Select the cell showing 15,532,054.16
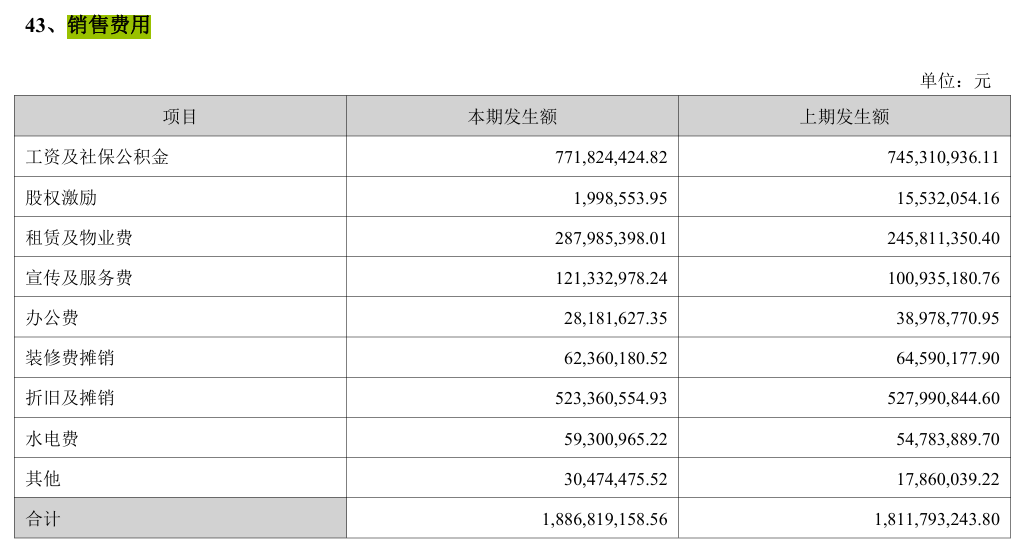The height and width of the screenshot is (548, 1022). coord(942,198)
